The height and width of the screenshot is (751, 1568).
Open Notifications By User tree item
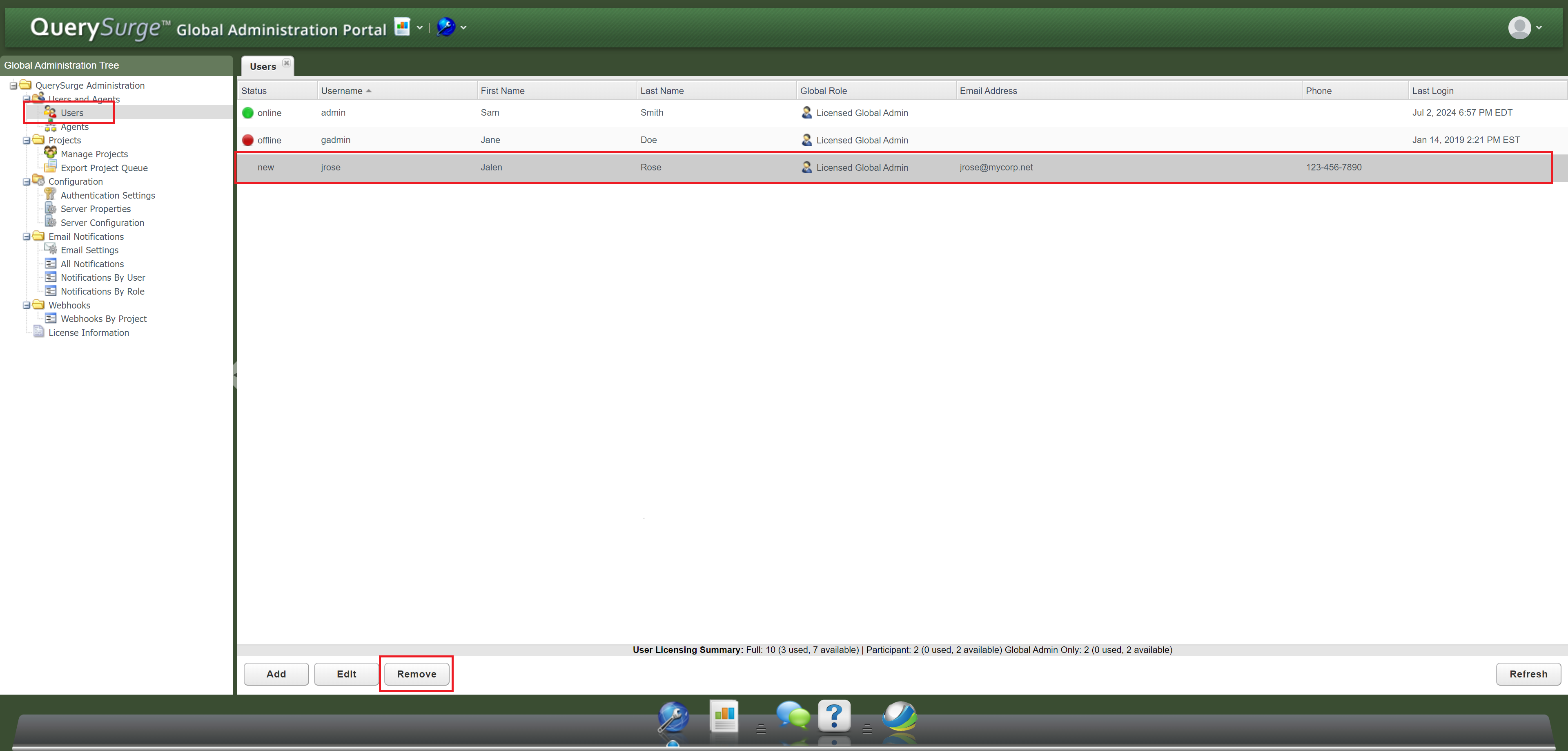click(103, 278)
